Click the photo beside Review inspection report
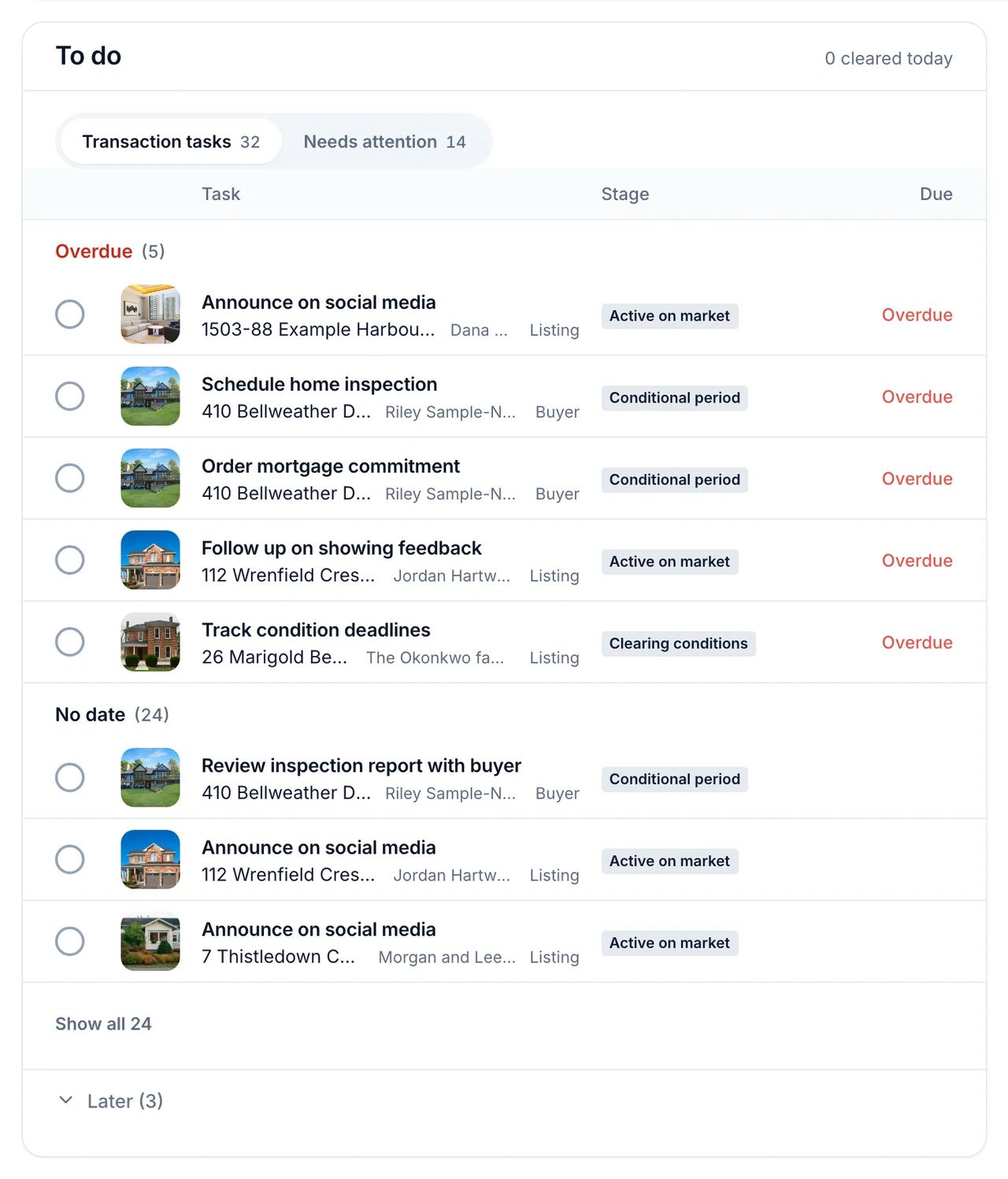1008x1179 pixels. [x=150, y=777]
